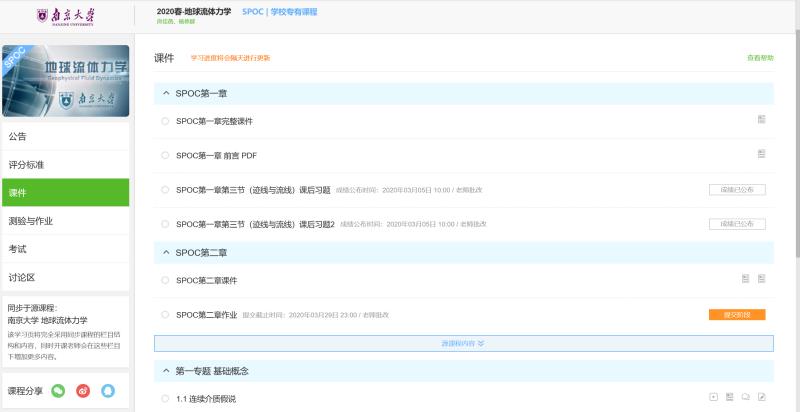Click the orange 提交阶段 button
The image size is (800, 412).
coord(737,315)
